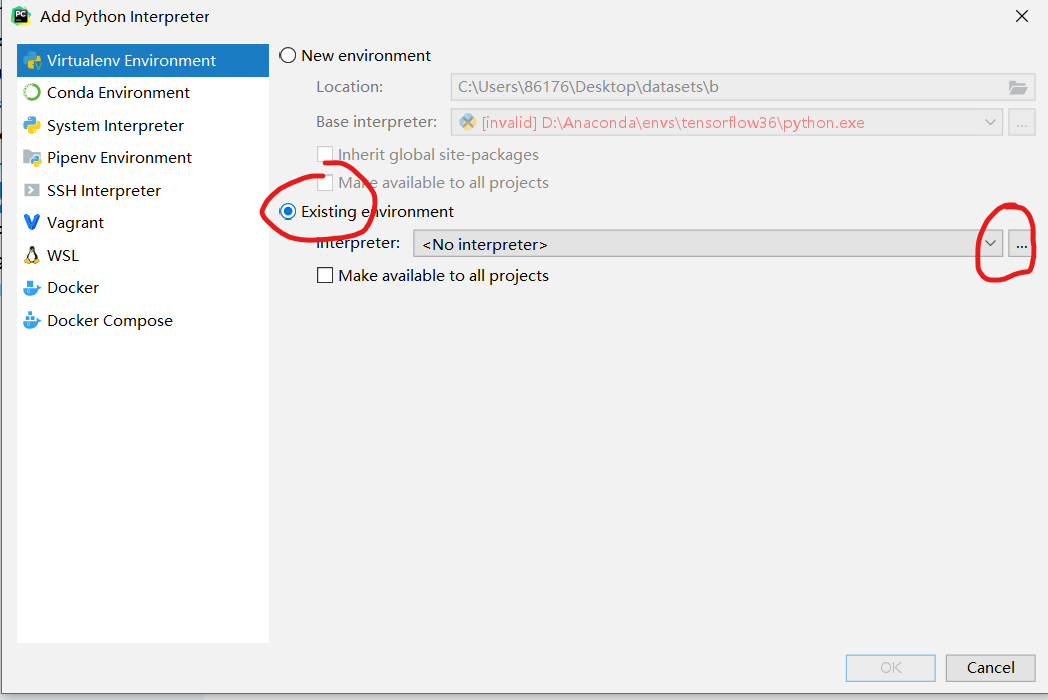Click the Base interpreter: label
Viewport: 1048px width, 700px height.
pyautogui.click(x=376, y=122)
